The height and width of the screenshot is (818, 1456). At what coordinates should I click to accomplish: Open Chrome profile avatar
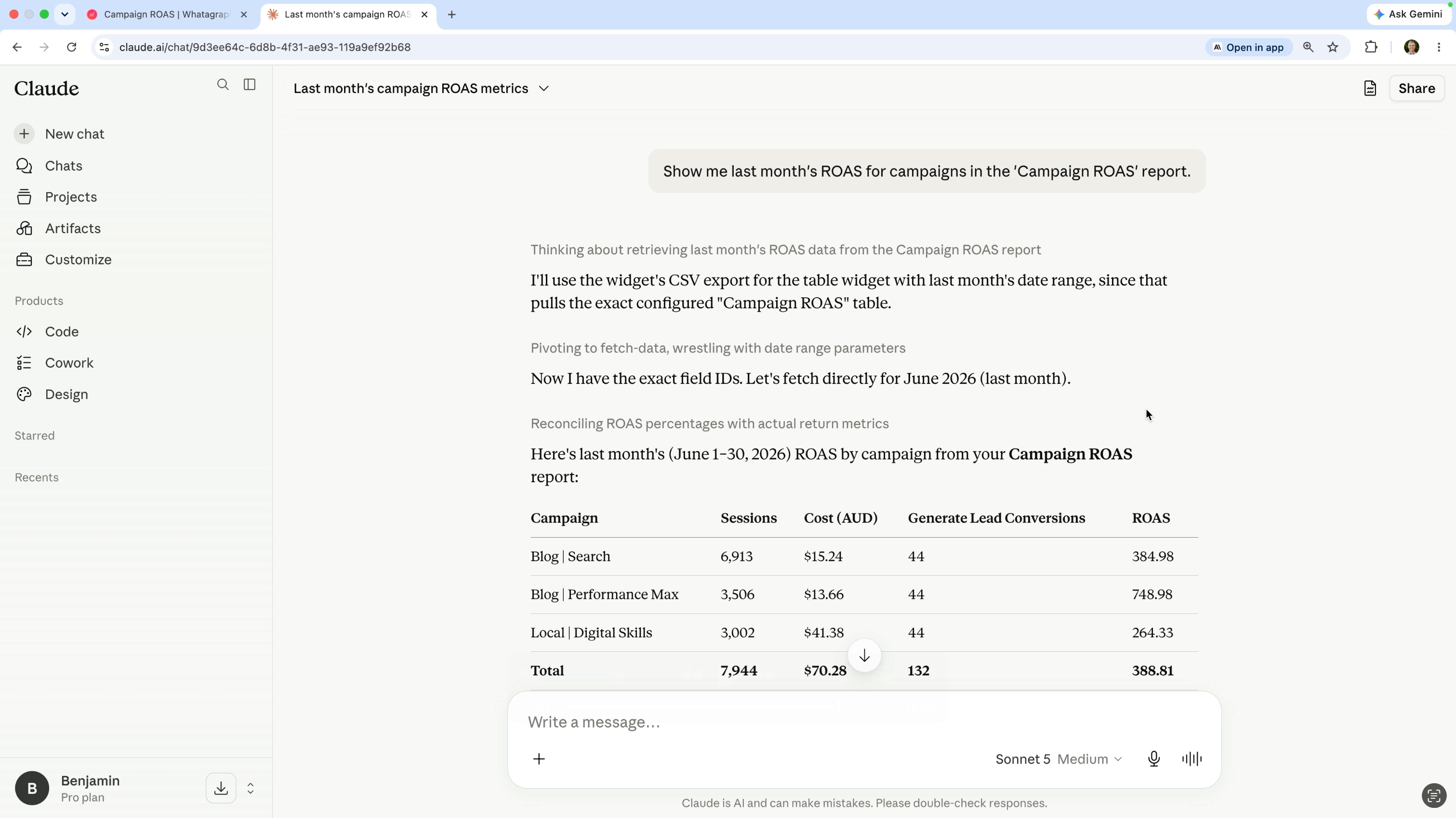[1411, 48]
